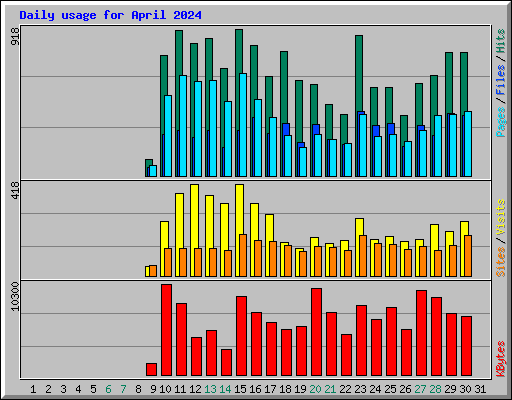Click the cyan Pages bar for day 30

468,144
